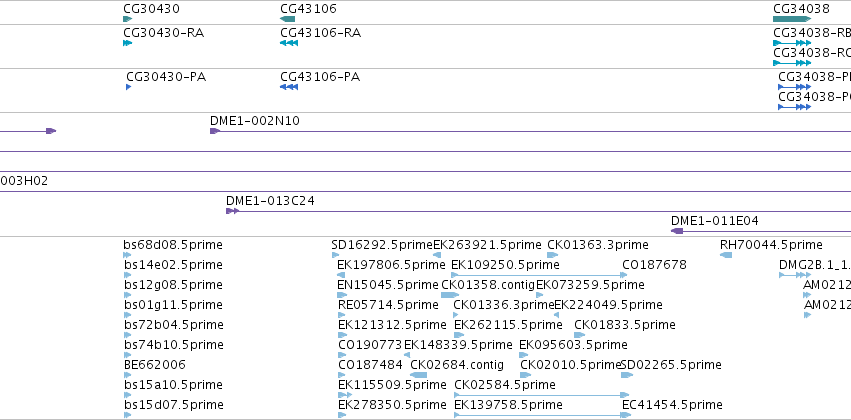Click the CK02584.5prime spliced alignment
Image resolution: width=851 pixels, height=420 pixels.
542,395
